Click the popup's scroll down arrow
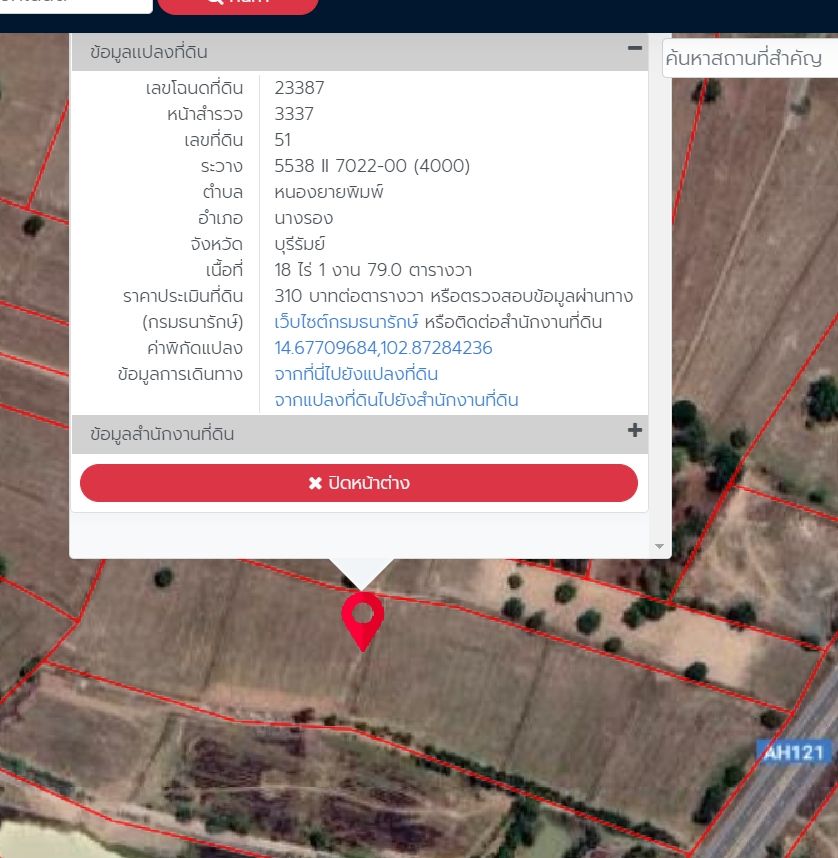This screenshot has width=838, height=858. 660,547
